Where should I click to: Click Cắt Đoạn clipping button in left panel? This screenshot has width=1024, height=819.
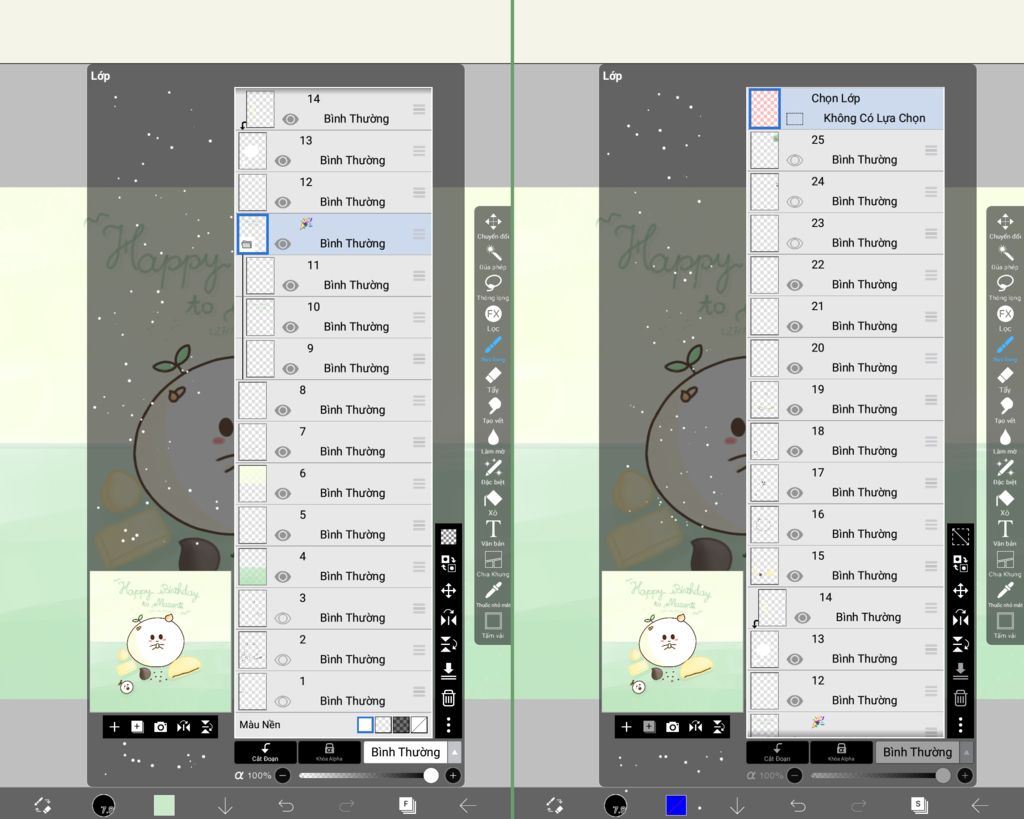coord(265,752)
